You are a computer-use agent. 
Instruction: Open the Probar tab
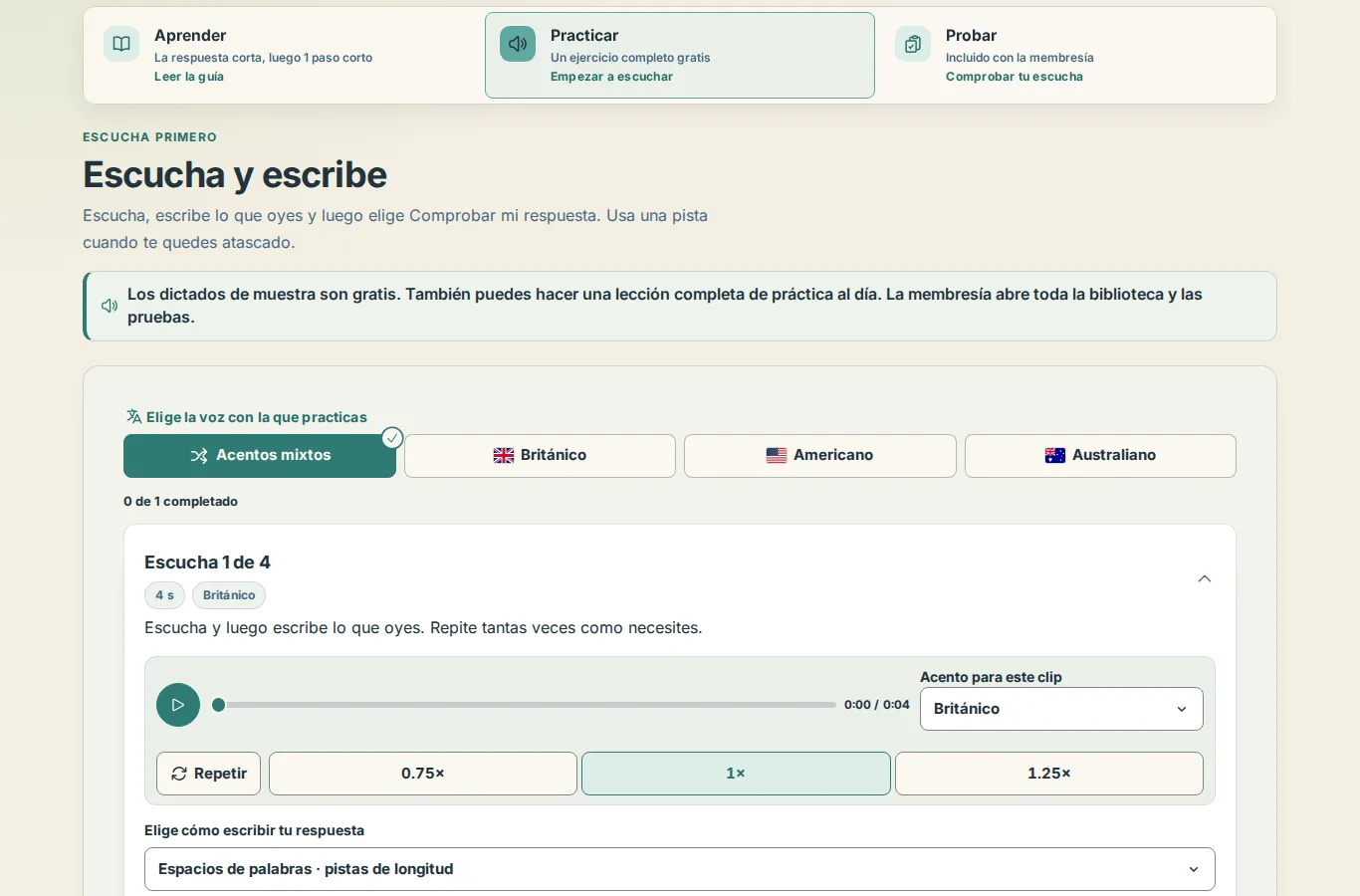[1075, 55]
